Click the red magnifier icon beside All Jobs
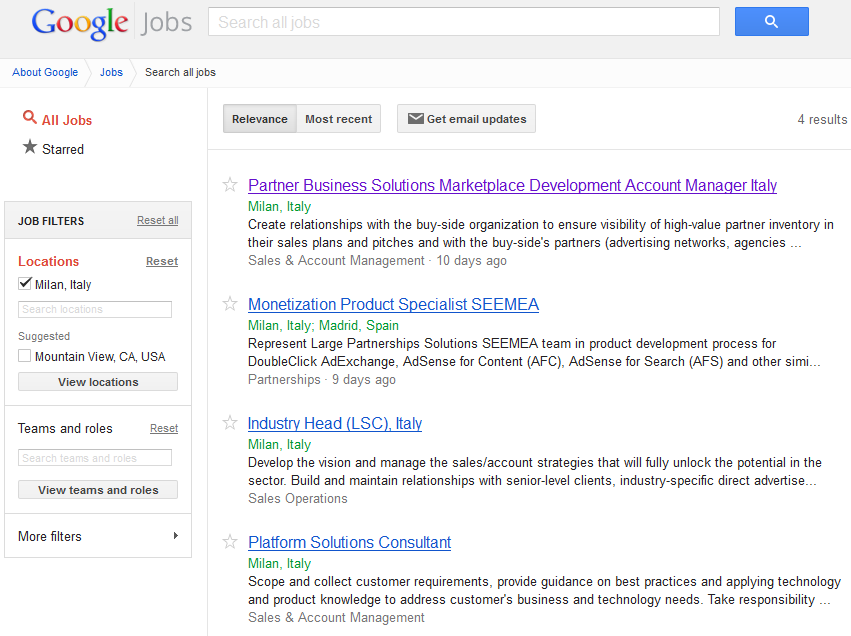851x636 pixels. (x=28, y=117)
